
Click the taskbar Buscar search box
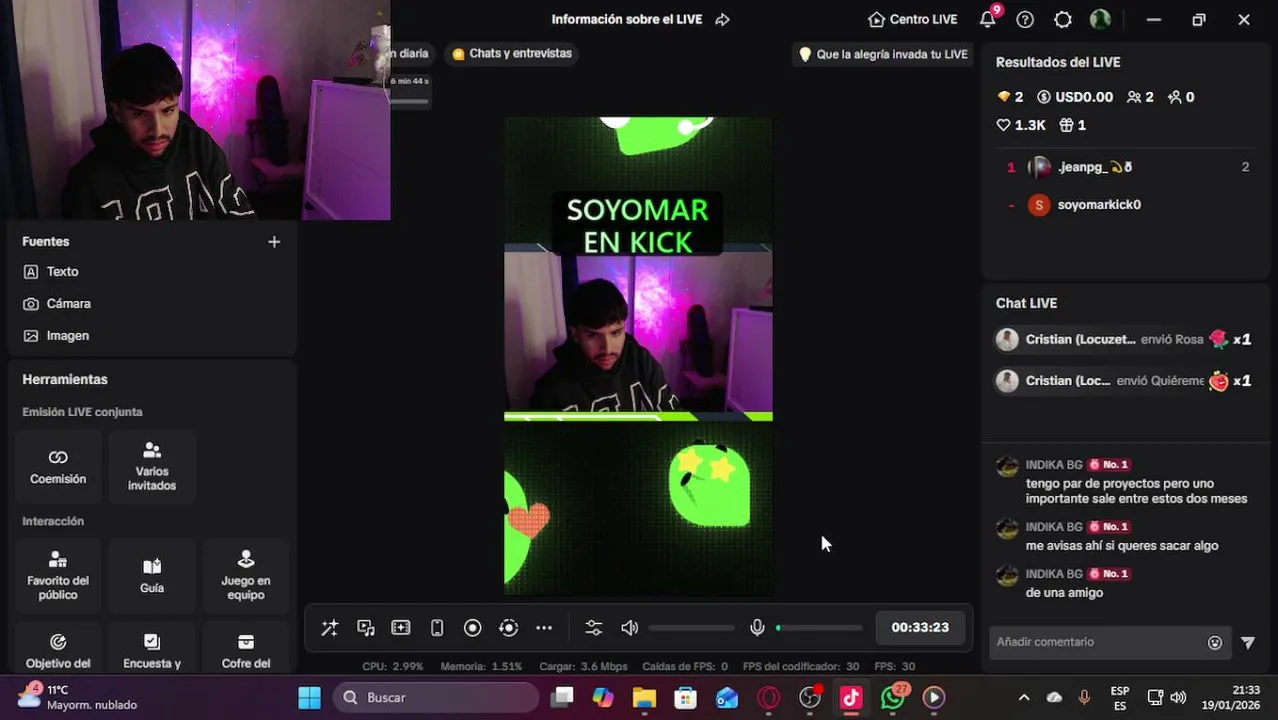pyautogui.click(x=436, y=698)
